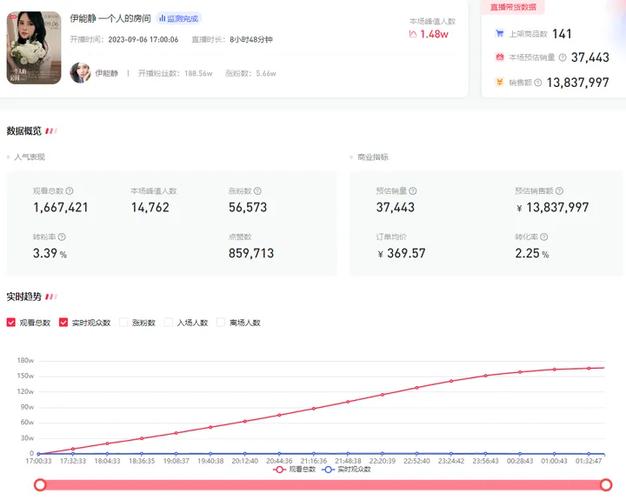Click the help icon beside 观看总数
The width and height of the screenshot is (626, 500).
click(69, 190)
